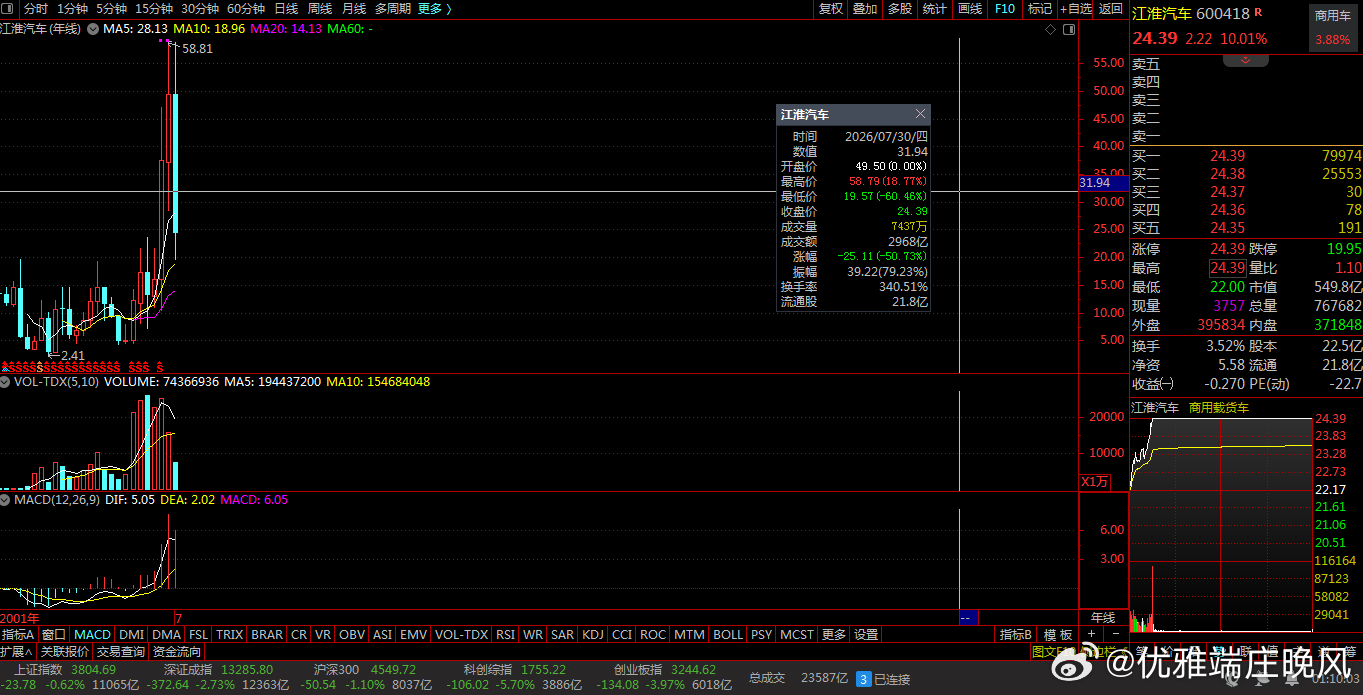
Task: Expand MA indicator dropdown arrow
Action: point(93,29)
